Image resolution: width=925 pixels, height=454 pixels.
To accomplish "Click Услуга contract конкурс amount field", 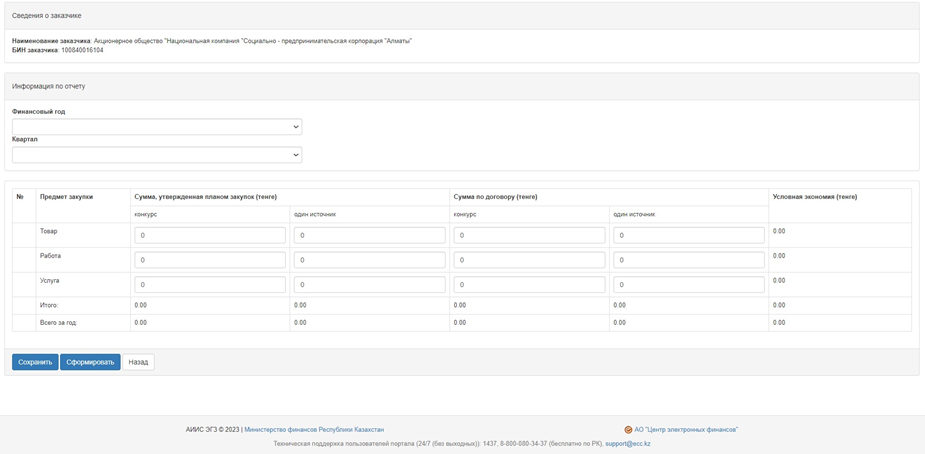I will [x=529, y=285].
